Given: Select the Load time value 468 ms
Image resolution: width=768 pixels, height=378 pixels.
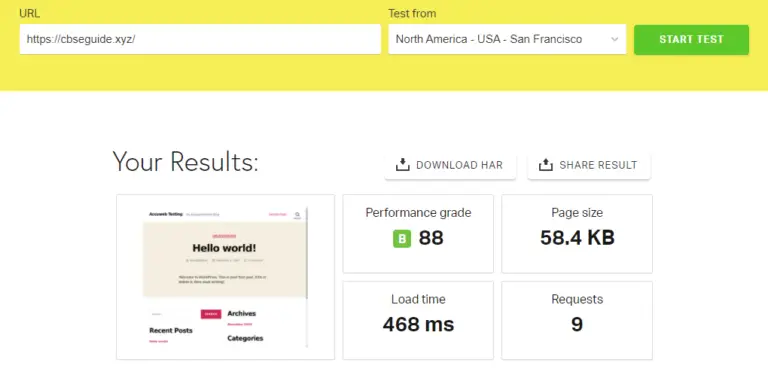Looking at the screenshot, I should coord(418,324).
